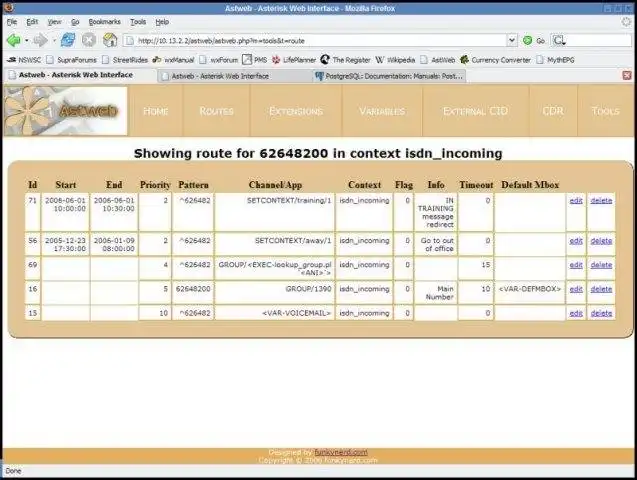Edit route with Id 71

tap(576, 201)
